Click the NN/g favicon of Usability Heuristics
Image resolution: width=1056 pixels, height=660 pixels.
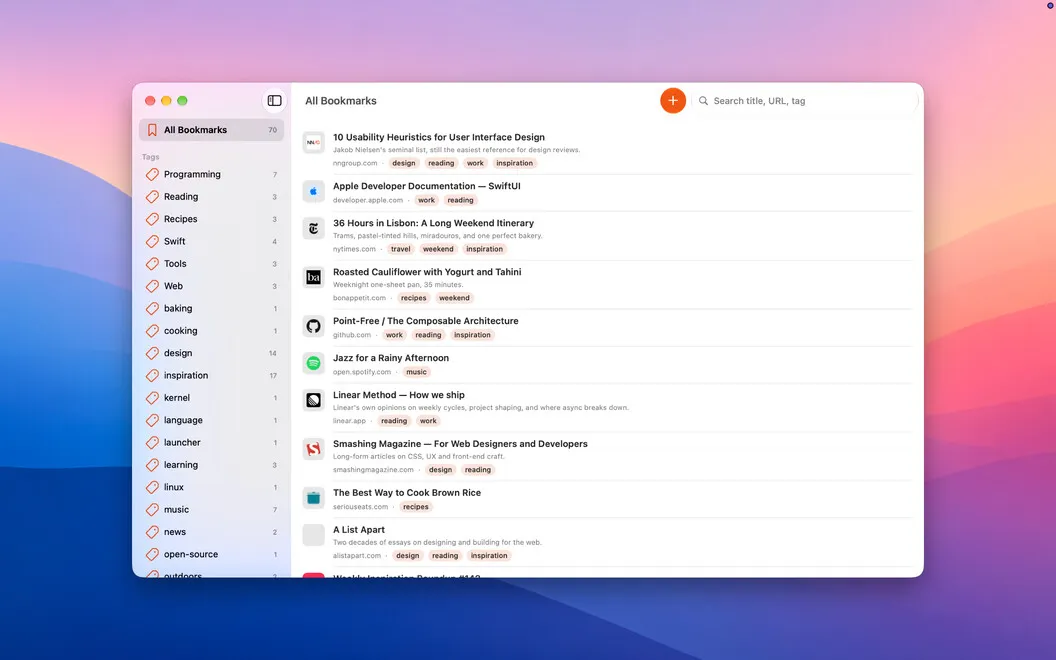point(313,143)
